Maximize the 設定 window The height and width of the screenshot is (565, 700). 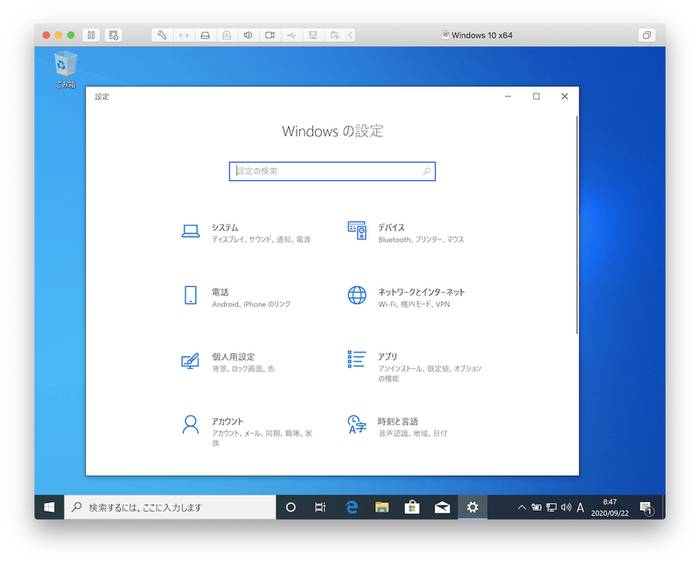[x=536, y=96]
